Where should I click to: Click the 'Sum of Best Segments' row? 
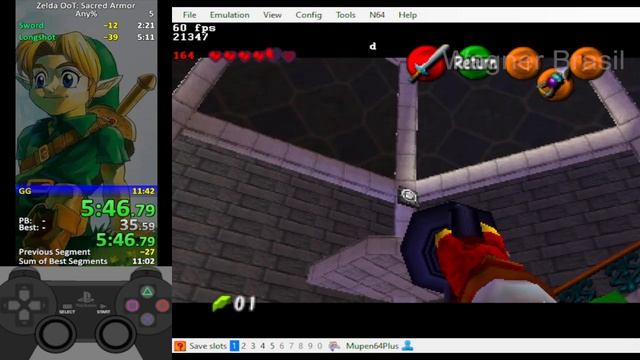[87, 261]
